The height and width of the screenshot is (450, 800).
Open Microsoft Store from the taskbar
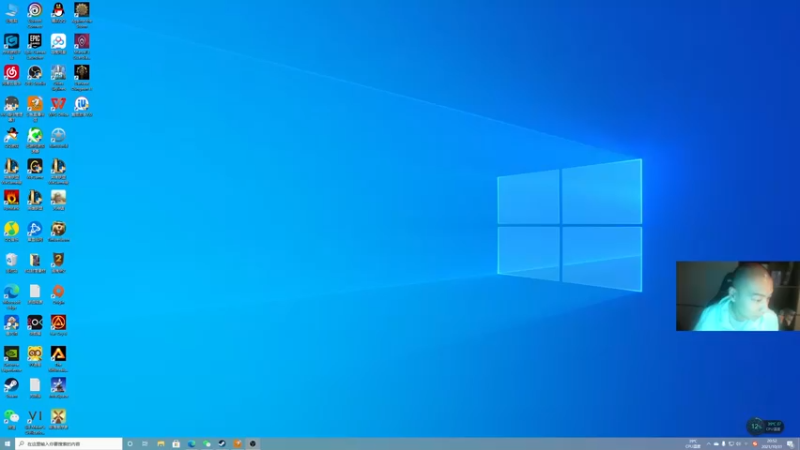pyautogui.click(x=176, y=444)
